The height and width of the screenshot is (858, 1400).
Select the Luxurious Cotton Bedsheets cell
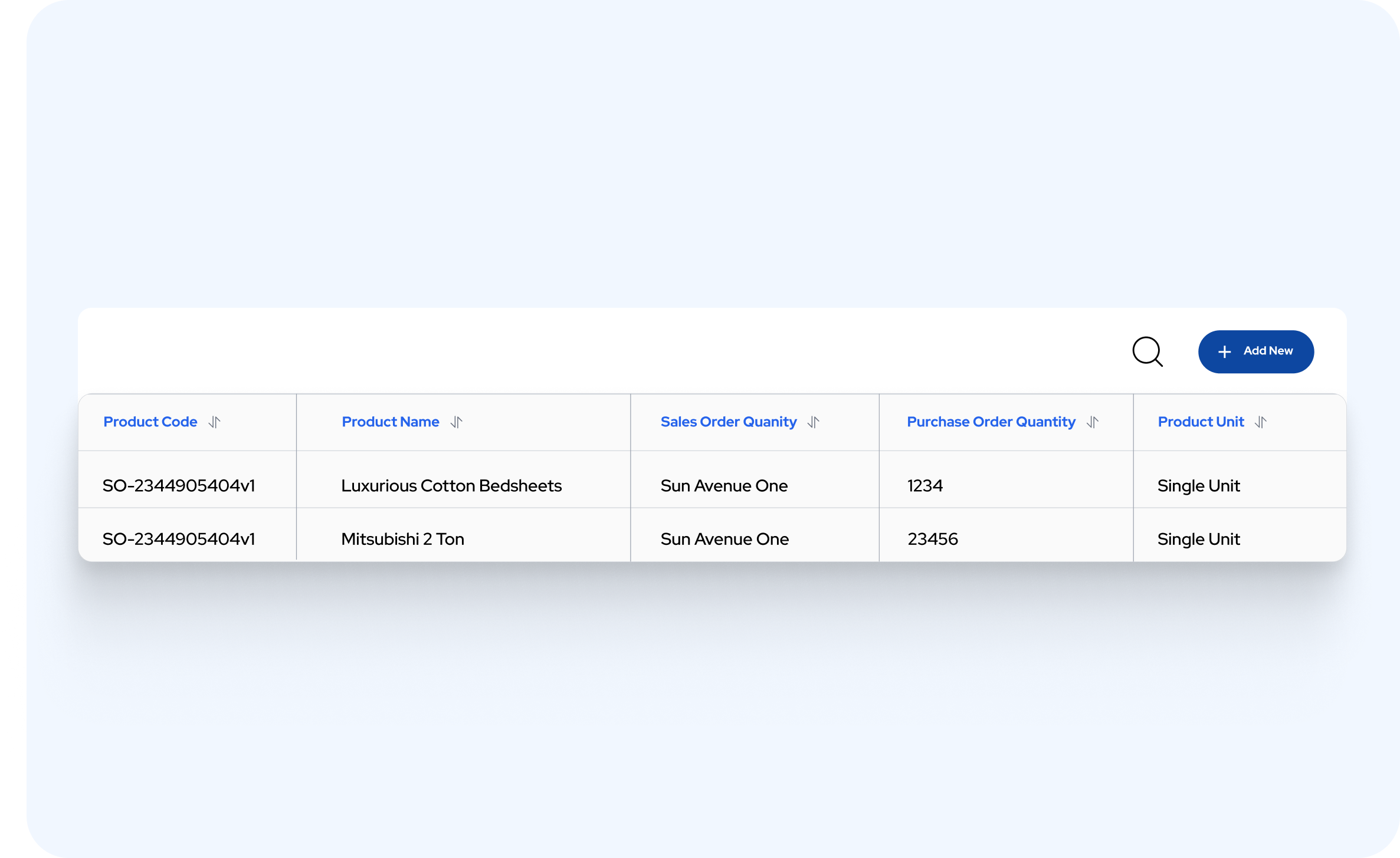pos(451,486)
